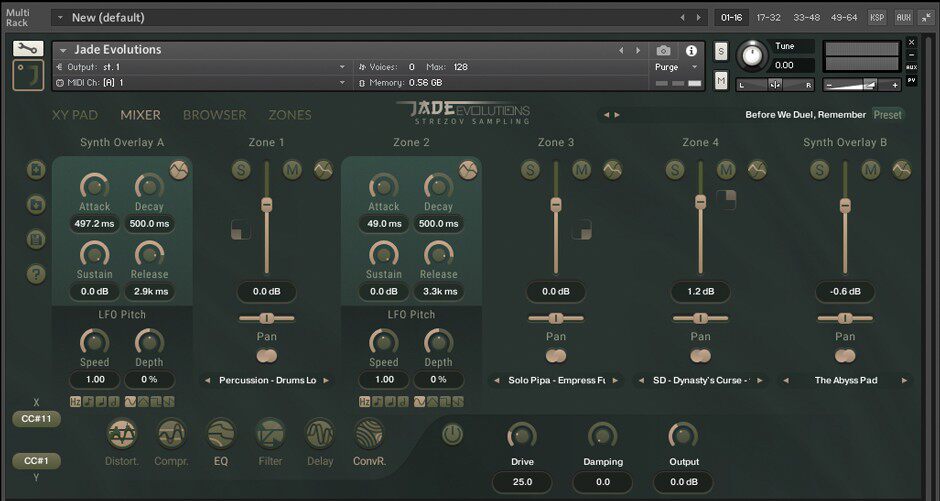
Task: Click the rack minimize view arrows icon
Action: [925, 17]
